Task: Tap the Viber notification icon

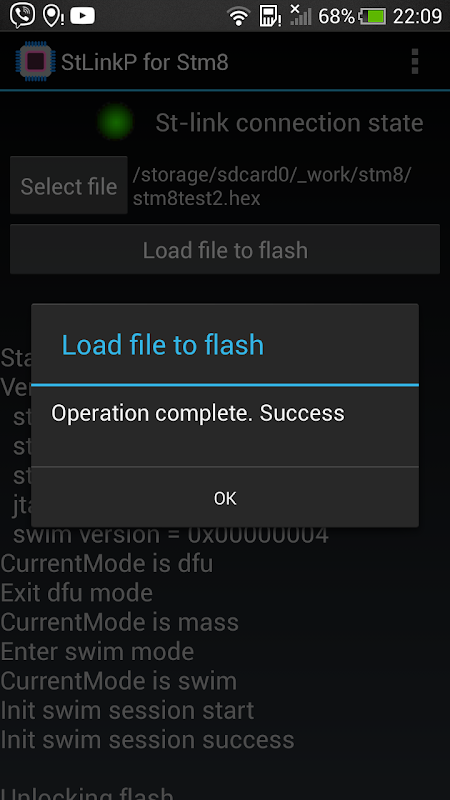Action: (x=22, y=16)
